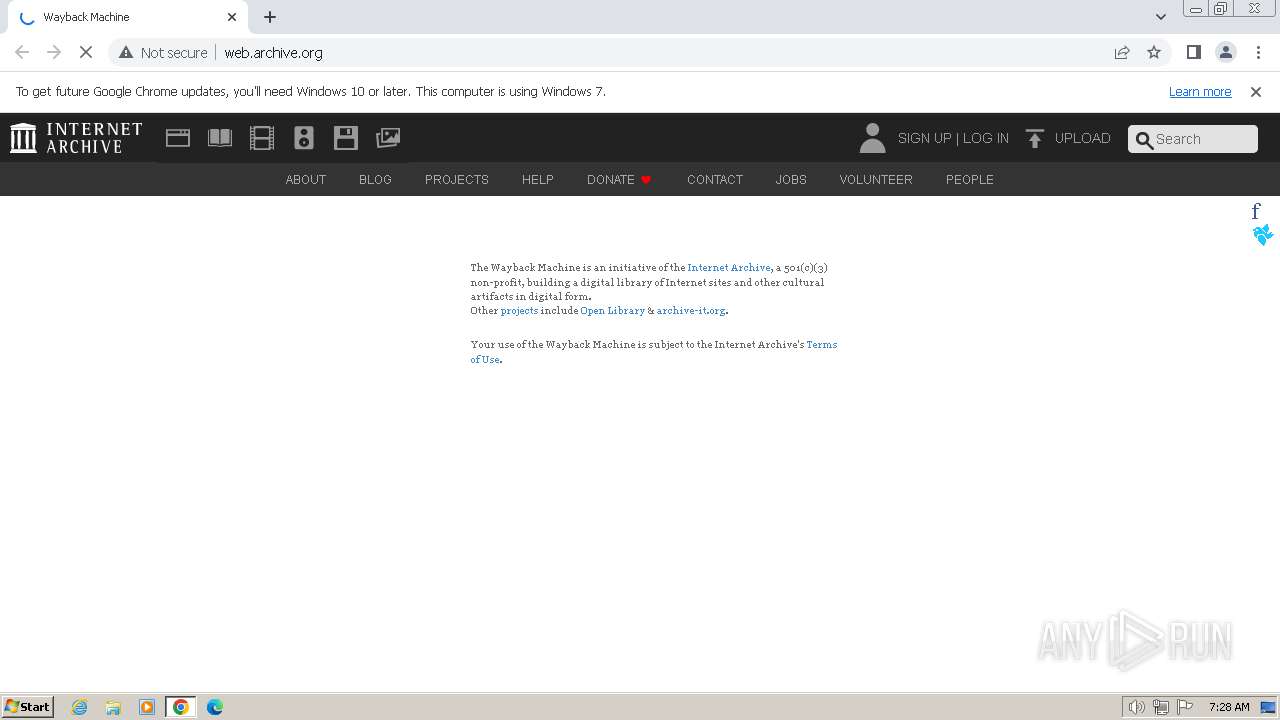Open Chrome three-dot menu

click(x=1258, y=52)
